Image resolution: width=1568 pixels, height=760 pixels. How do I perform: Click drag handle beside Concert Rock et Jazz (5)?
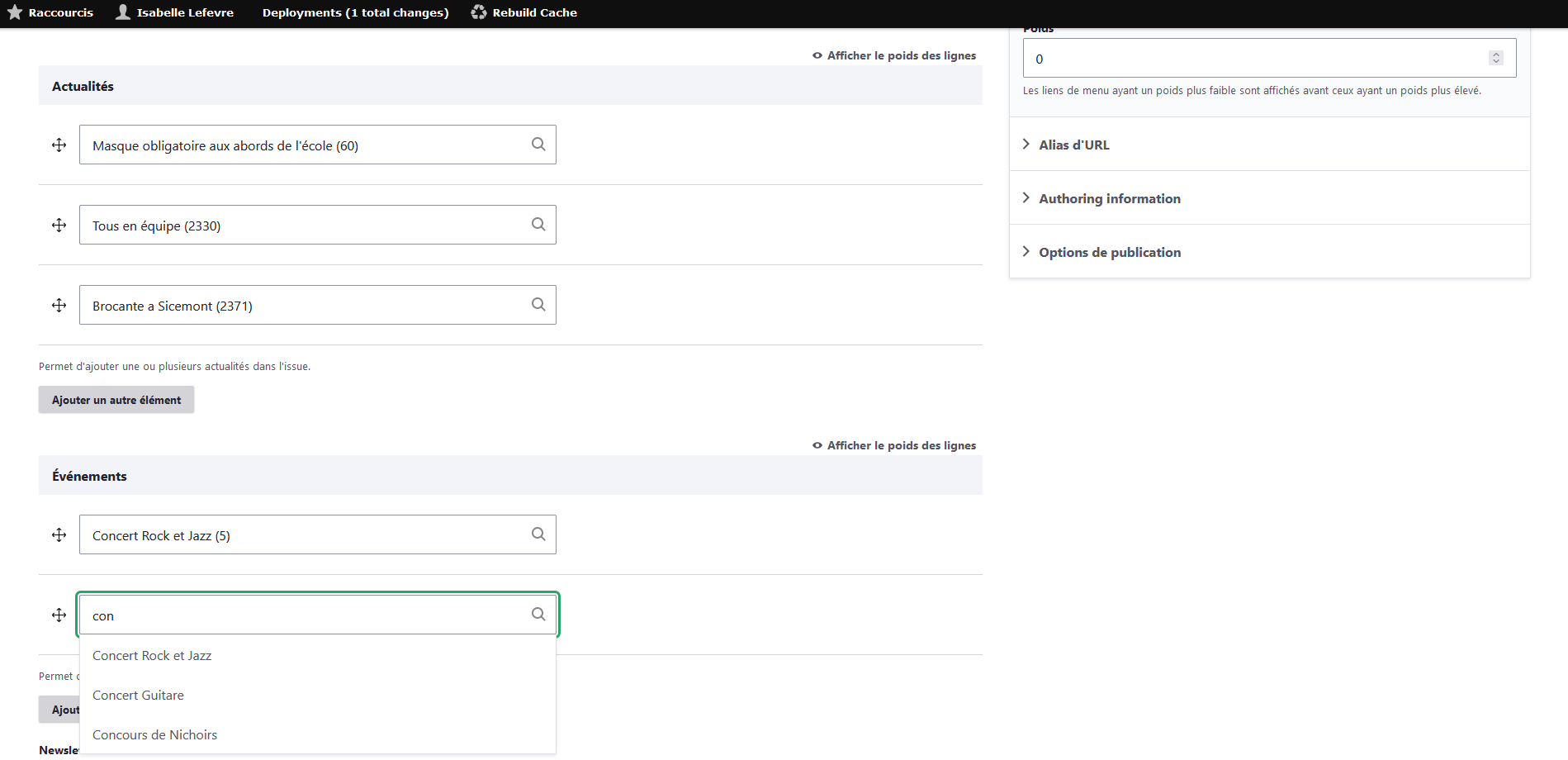[x=59, y=535]
